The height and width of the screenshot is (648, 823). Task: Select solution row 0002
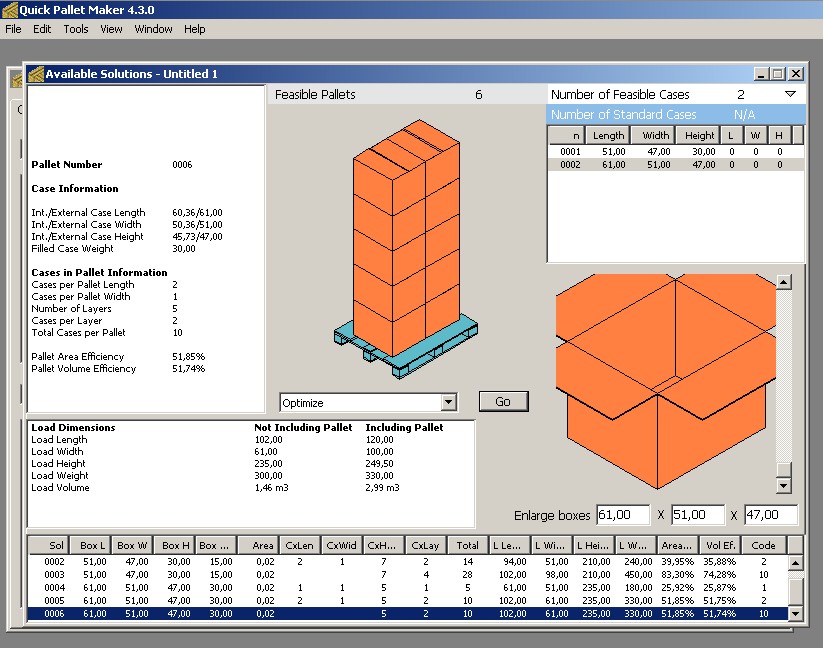[408, 561]
